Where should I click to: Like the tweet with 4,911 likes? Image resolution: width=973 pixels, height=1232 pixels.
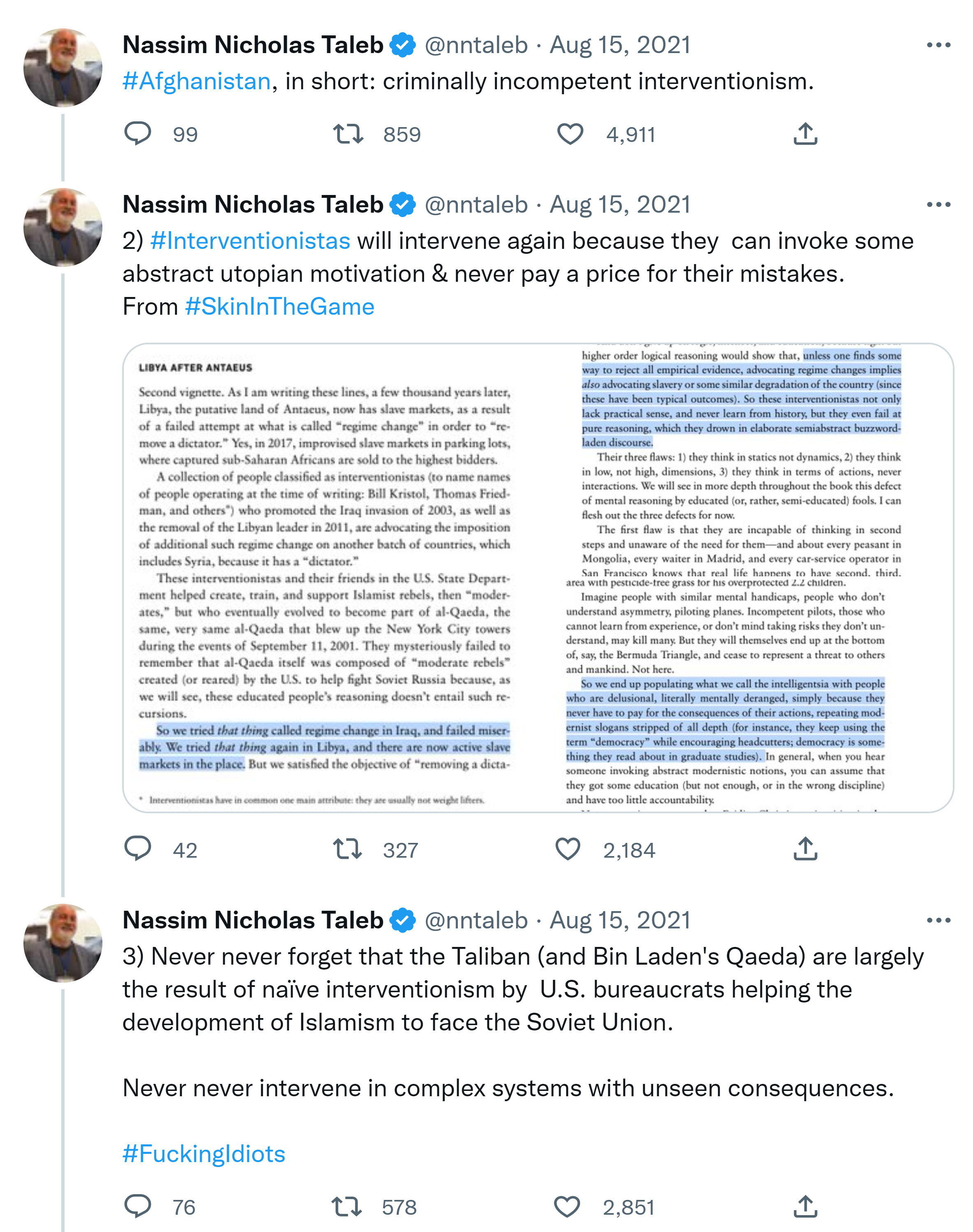[x=570, y=134]
